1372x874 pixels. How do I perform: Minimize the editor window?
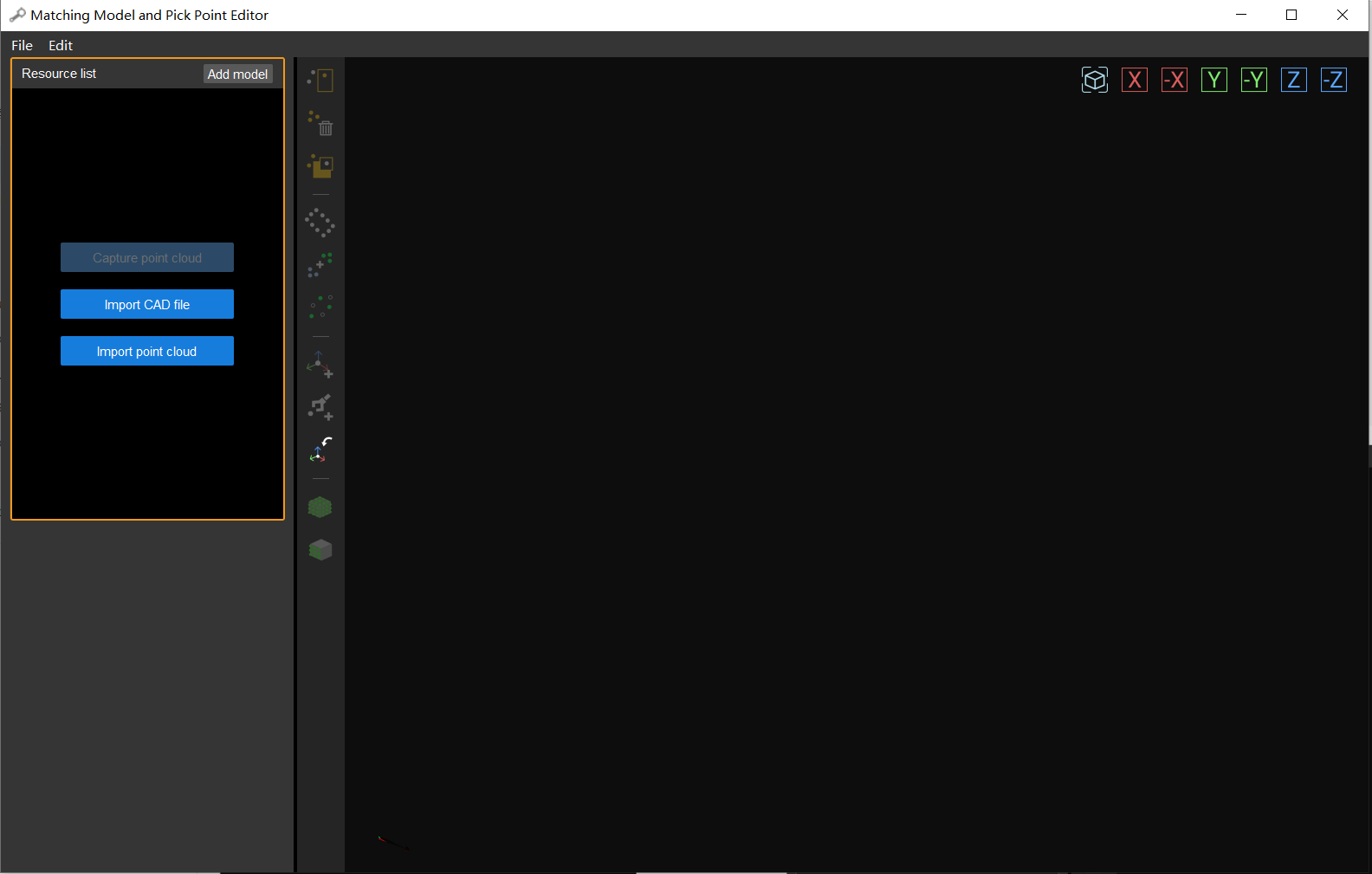1241,15
